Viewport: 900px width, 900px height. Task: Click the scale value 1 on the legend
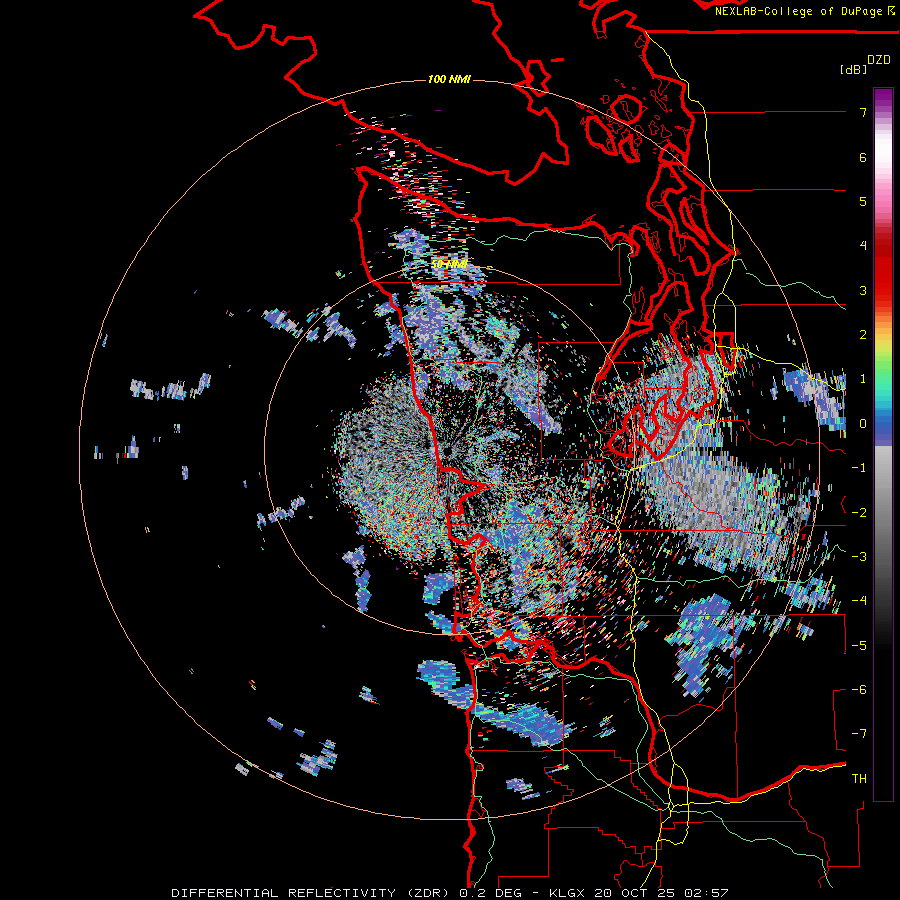[863, 379]
